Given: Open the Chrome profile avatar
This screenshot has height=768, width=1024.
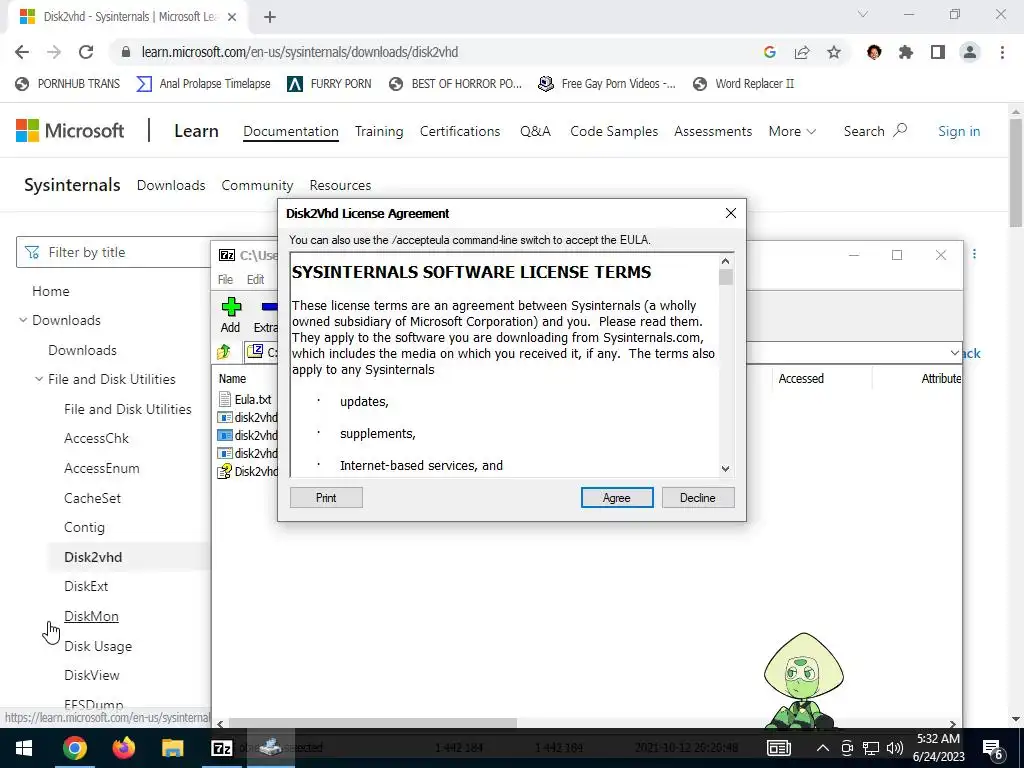Looking at the screenshot, I should point(970,52).
